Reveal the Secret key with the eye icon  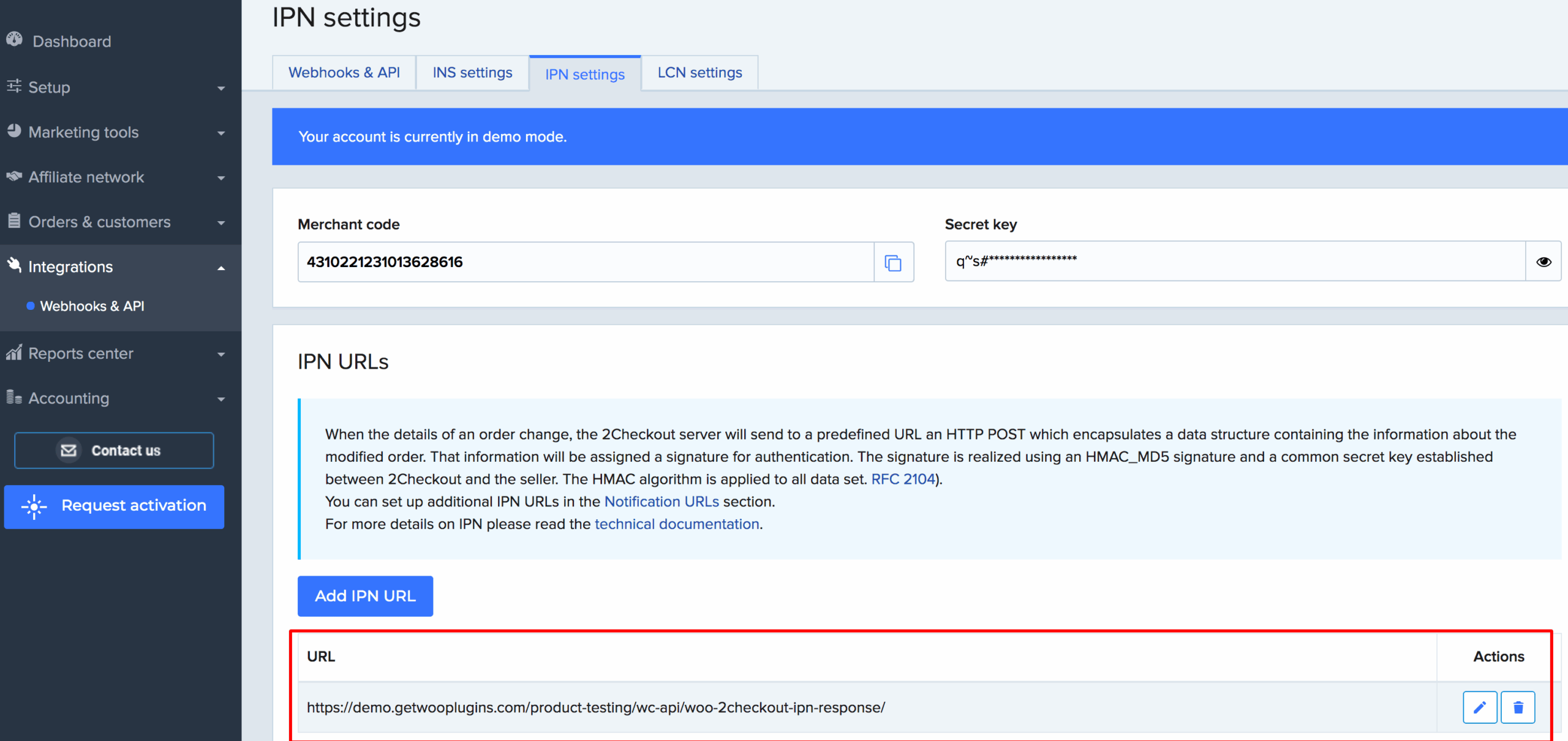coord(1543,261)
